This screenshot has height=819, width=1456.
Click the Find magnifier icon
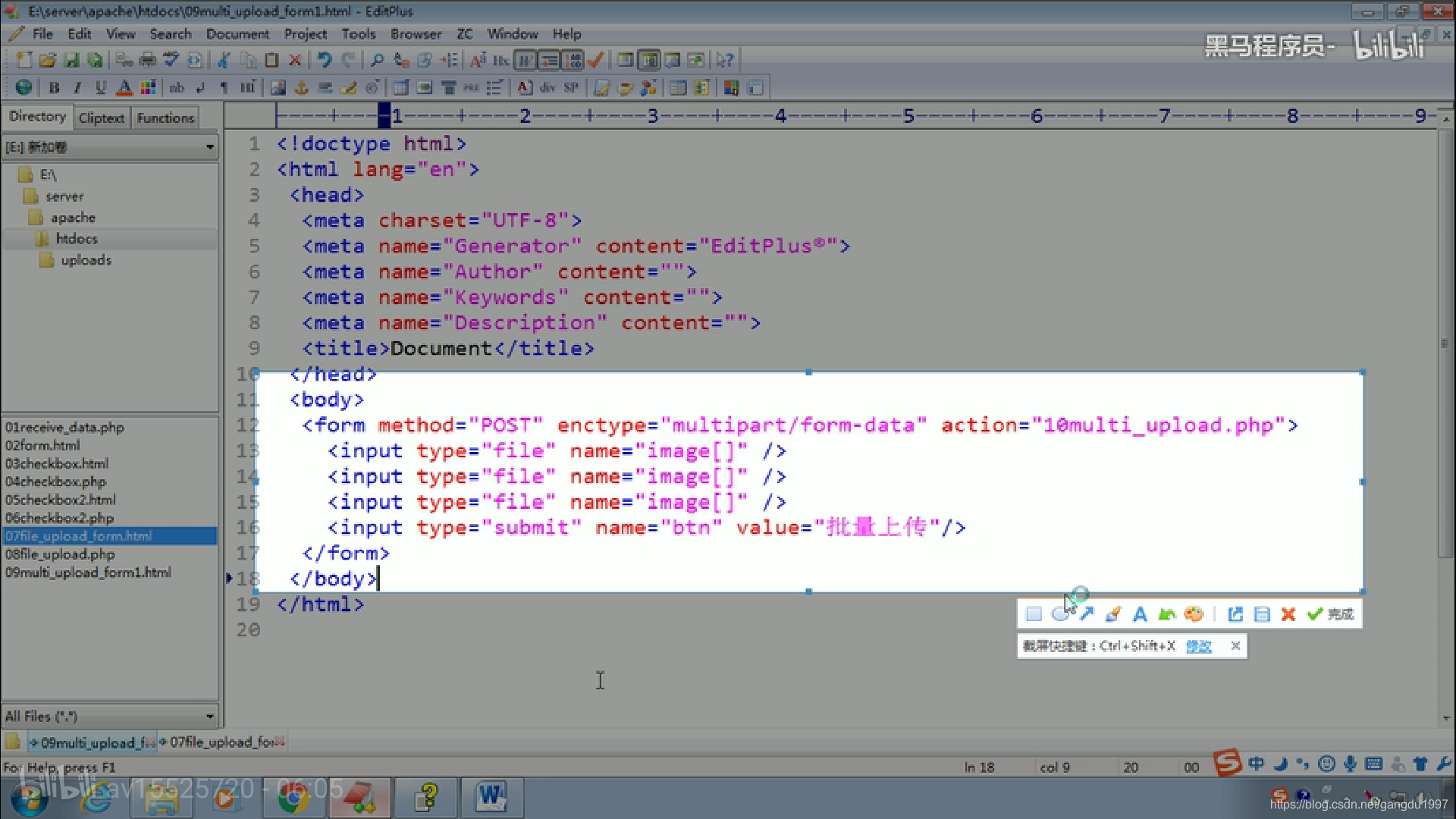377,60
